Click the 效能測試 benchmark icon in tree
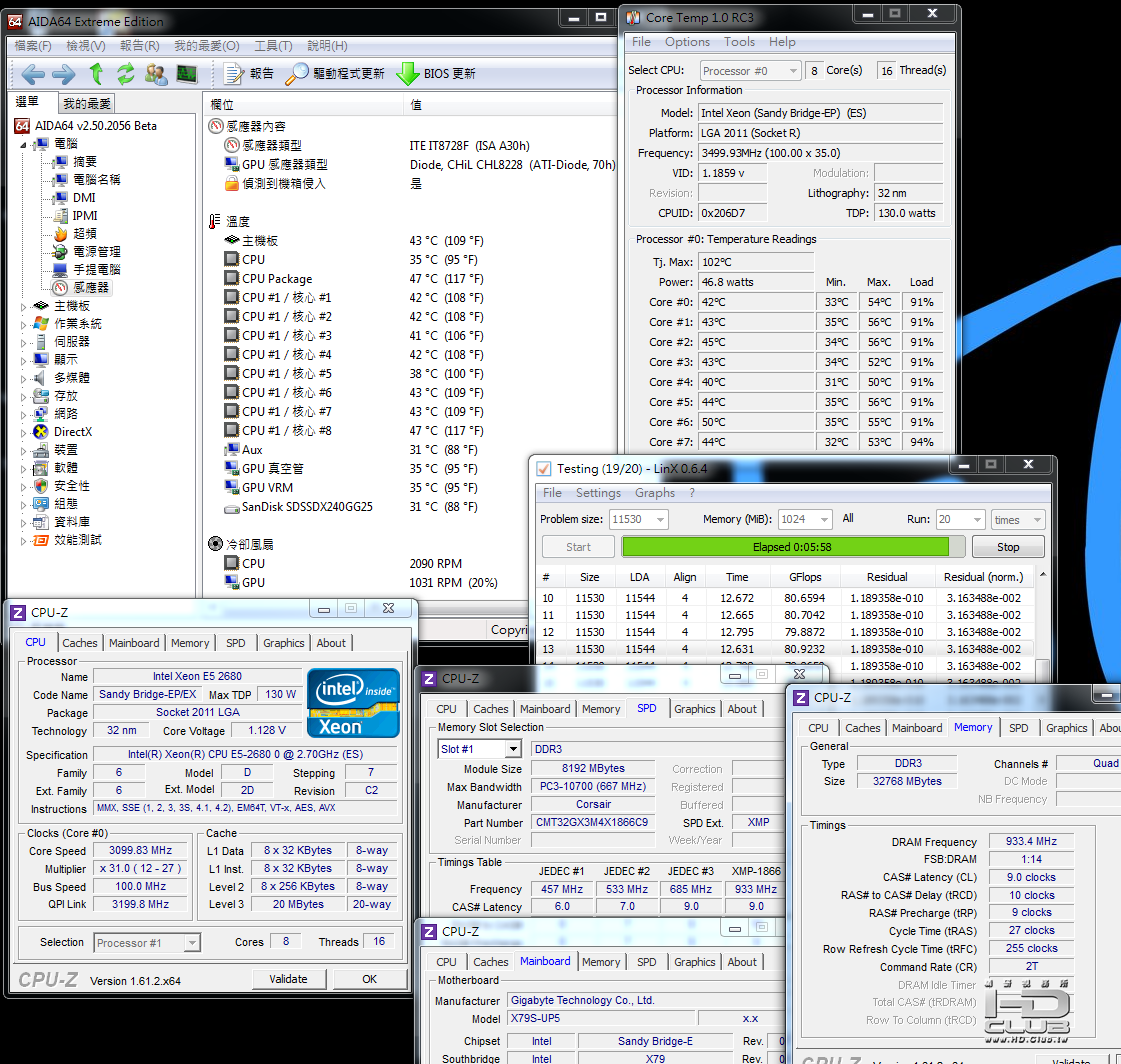The width and height of the screenshot is (1121, 1064). pos(41,540)
